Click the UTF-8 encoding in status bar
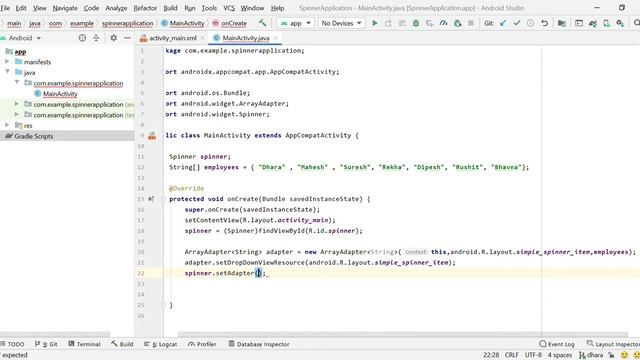Image resolution: width=640 pixels, height=360 pixels. coord(533,355)
